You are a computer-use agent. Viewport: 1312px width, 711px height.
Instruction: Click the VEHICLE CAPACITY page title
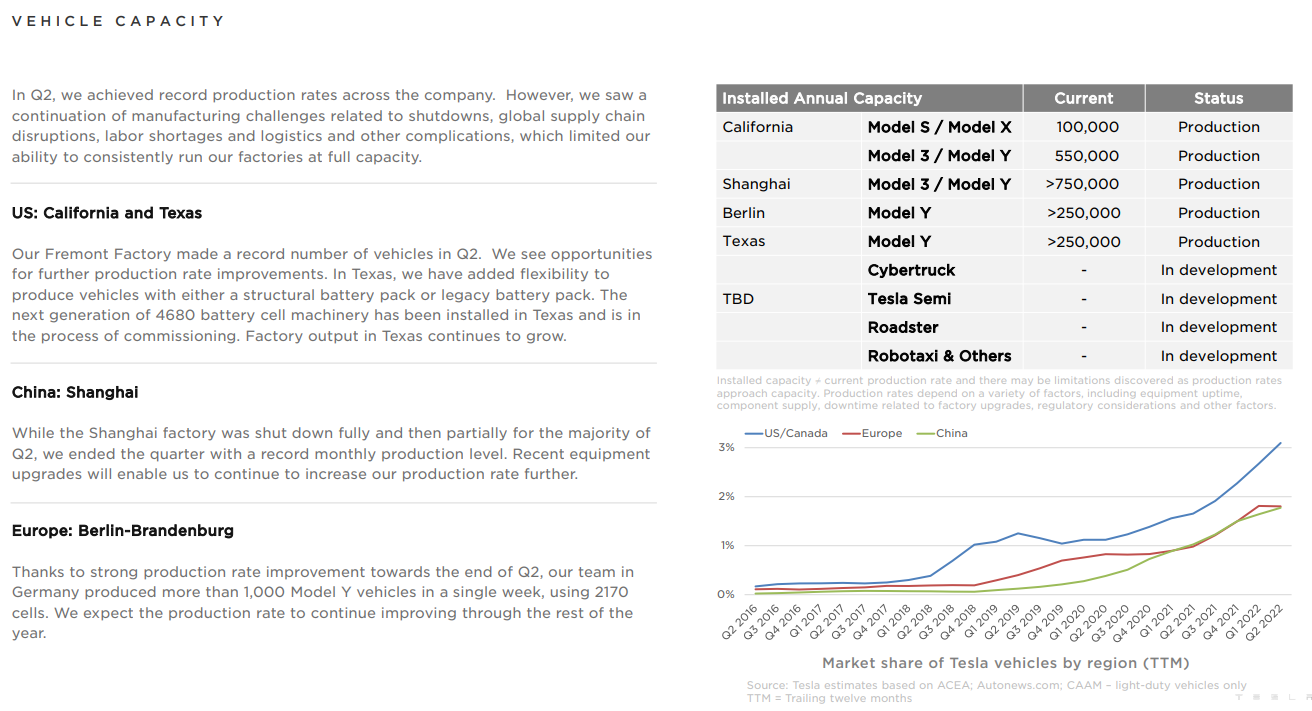click(x=118, y=21)
